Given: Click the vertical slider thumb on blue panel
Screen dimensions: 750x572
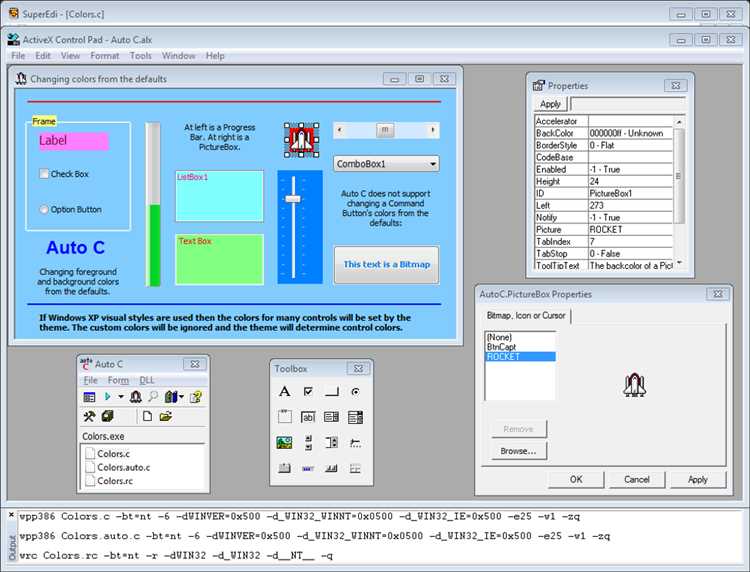Looking at the screenshot, I should click(x=293, y=199).
